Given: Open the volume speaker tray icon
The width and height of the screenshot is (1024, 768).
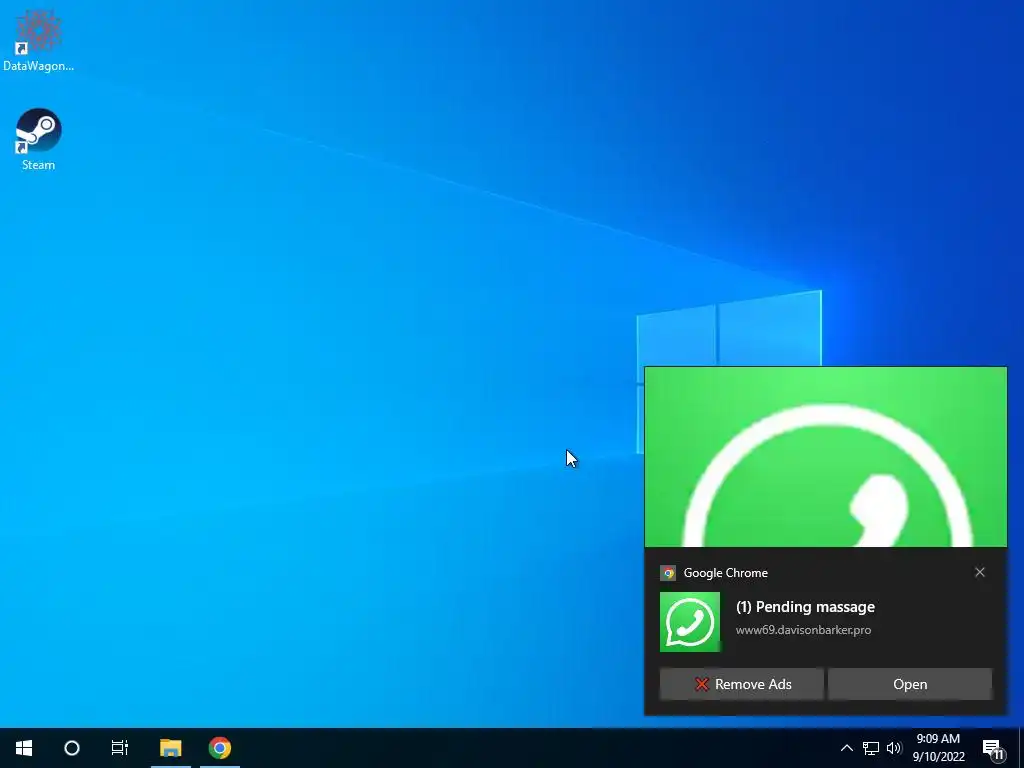Looking at the screenshot, I should [x=894, y=748].
